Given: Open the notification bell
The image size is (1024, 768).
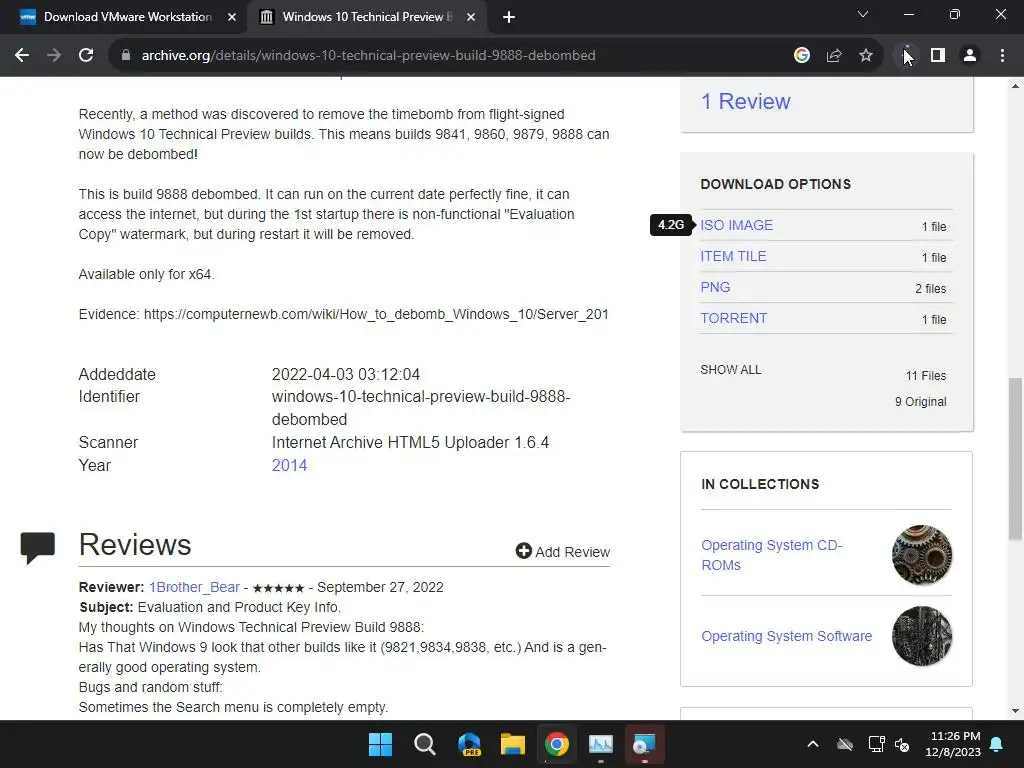Looking at the screenshot, I should point(997,744).
